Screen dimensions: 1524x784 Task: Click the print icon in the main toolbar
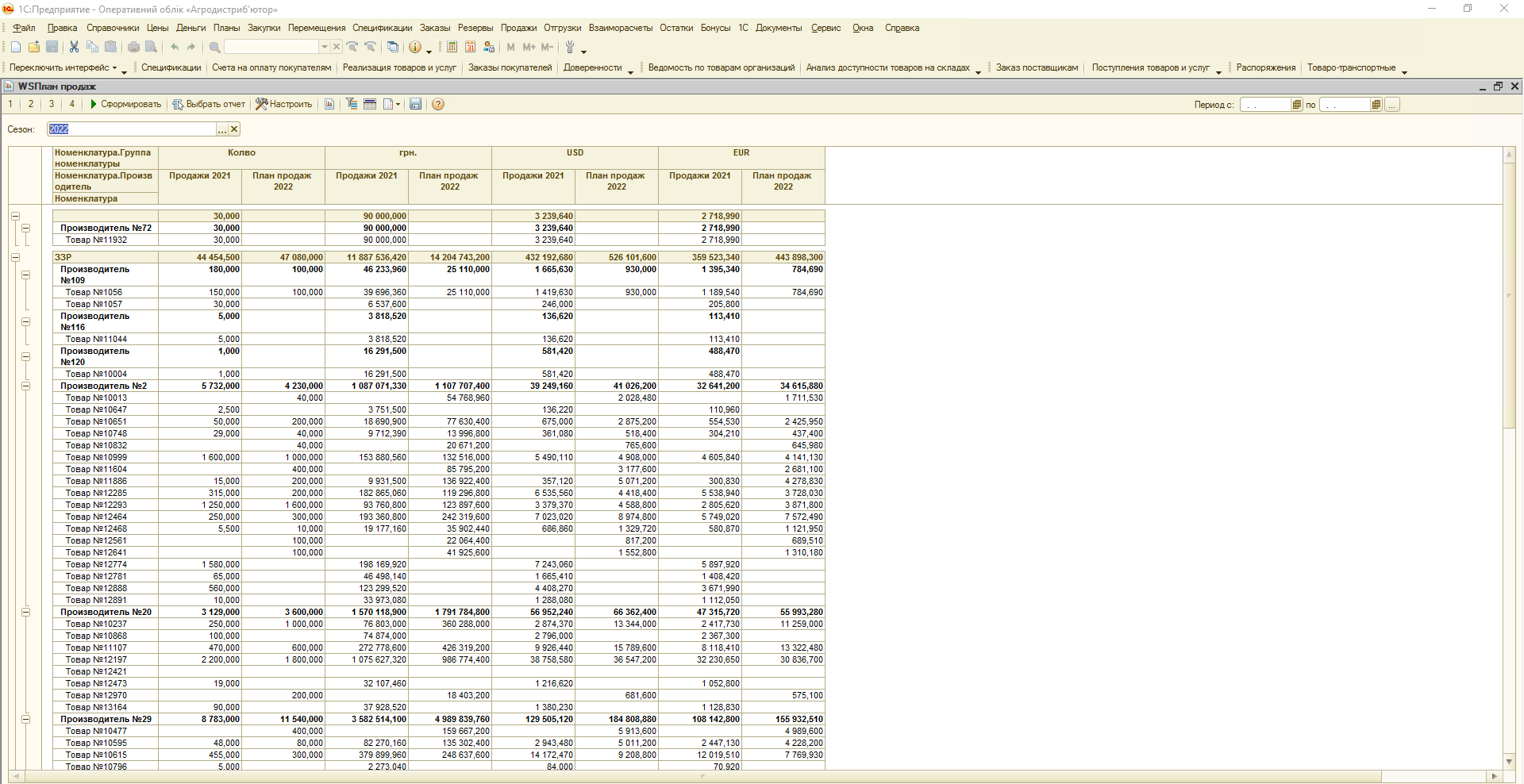click(133, 48)
